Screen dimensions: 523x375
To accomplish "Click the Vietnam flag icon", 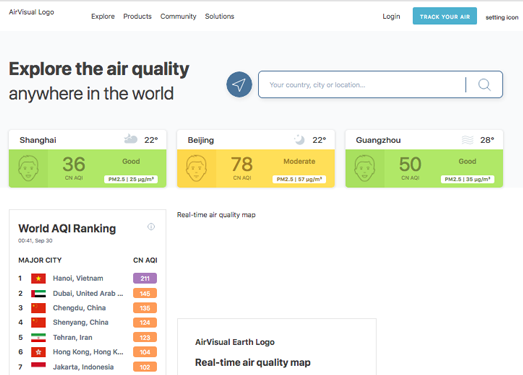I will coord(38,278).
